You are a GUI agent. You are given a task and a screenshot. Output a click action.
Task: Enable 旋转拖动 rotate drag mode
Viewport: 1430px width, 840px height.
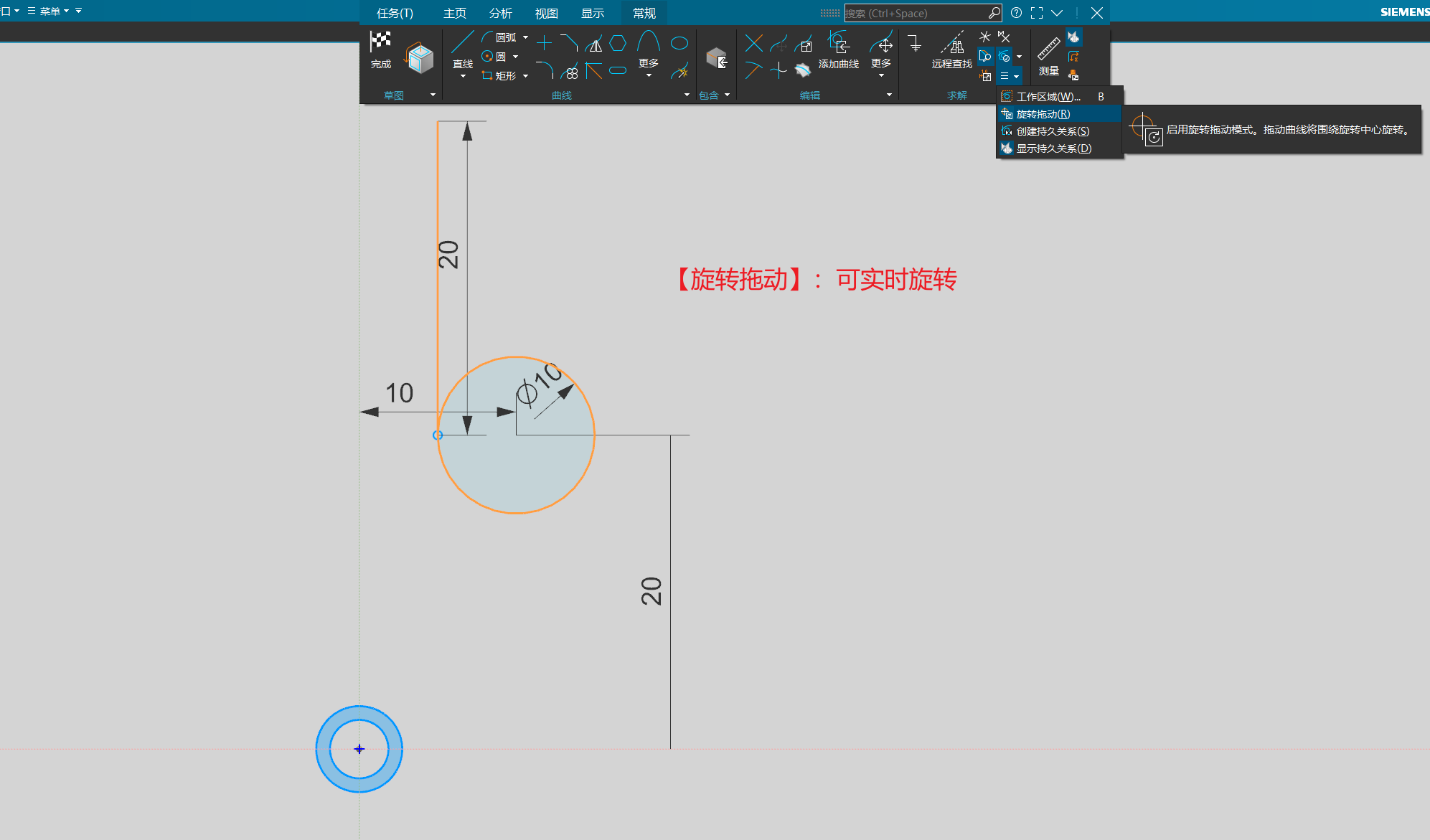click(1043, 114)
